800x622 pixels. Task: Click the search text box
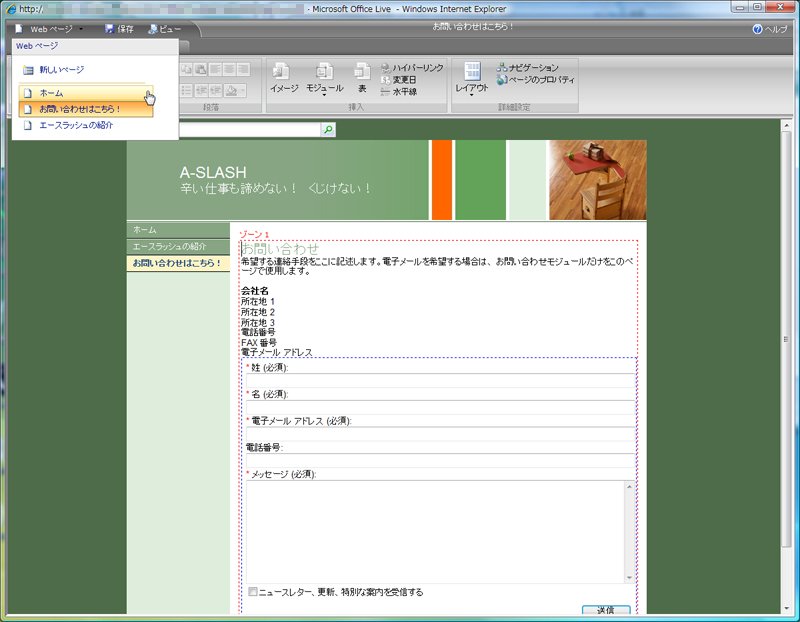[250, 130]
